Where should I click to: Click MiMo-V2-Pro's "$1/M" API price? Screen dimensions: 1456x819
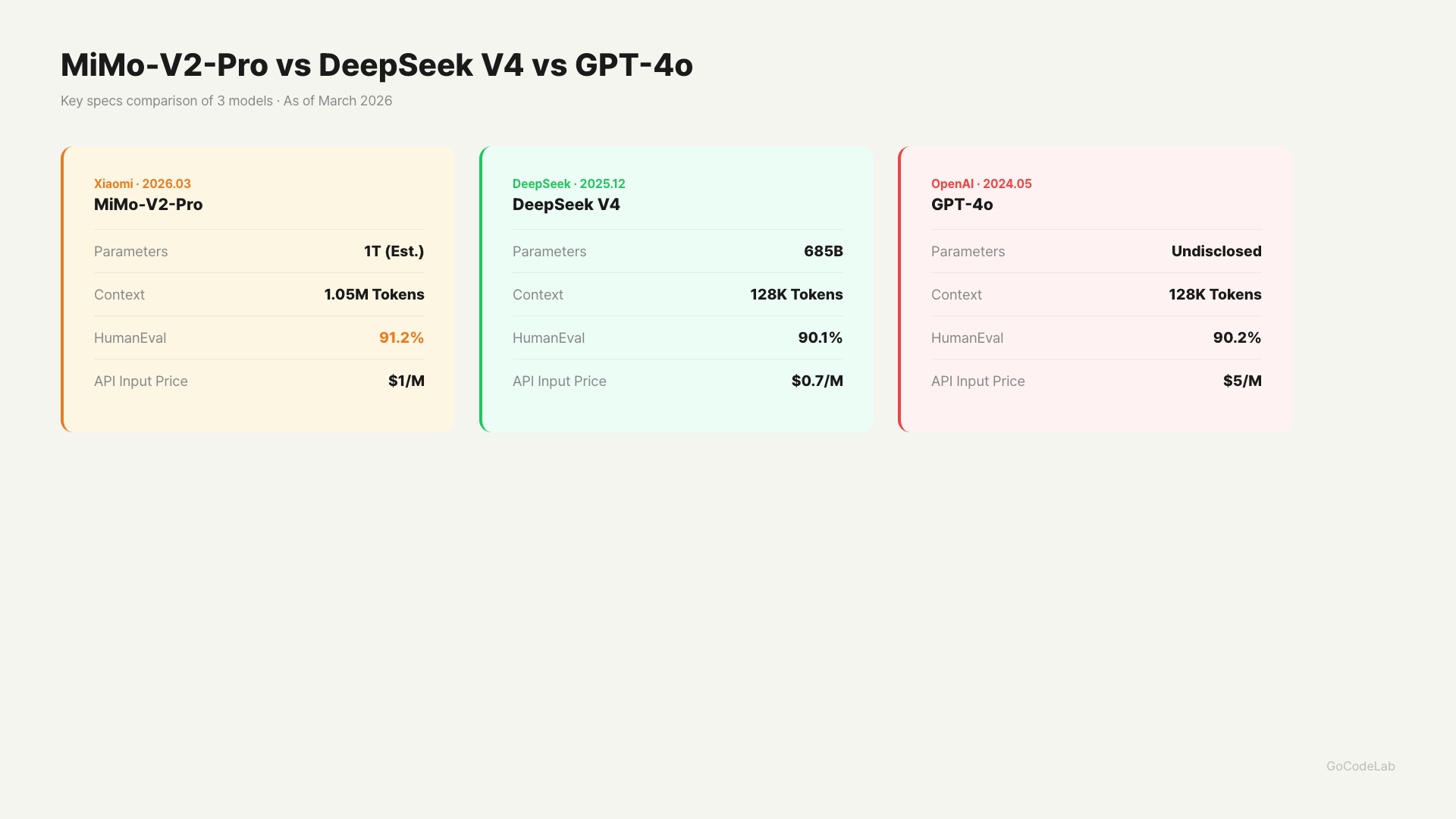pyautogui.click(x=406, y=381)
